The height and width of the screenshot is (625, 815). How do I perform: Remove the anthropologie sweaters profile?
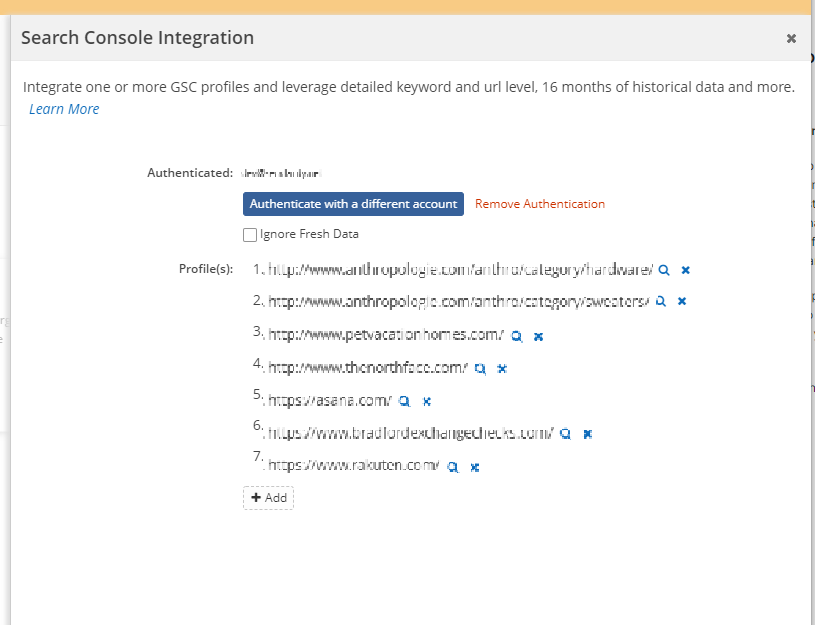[682, 301]
